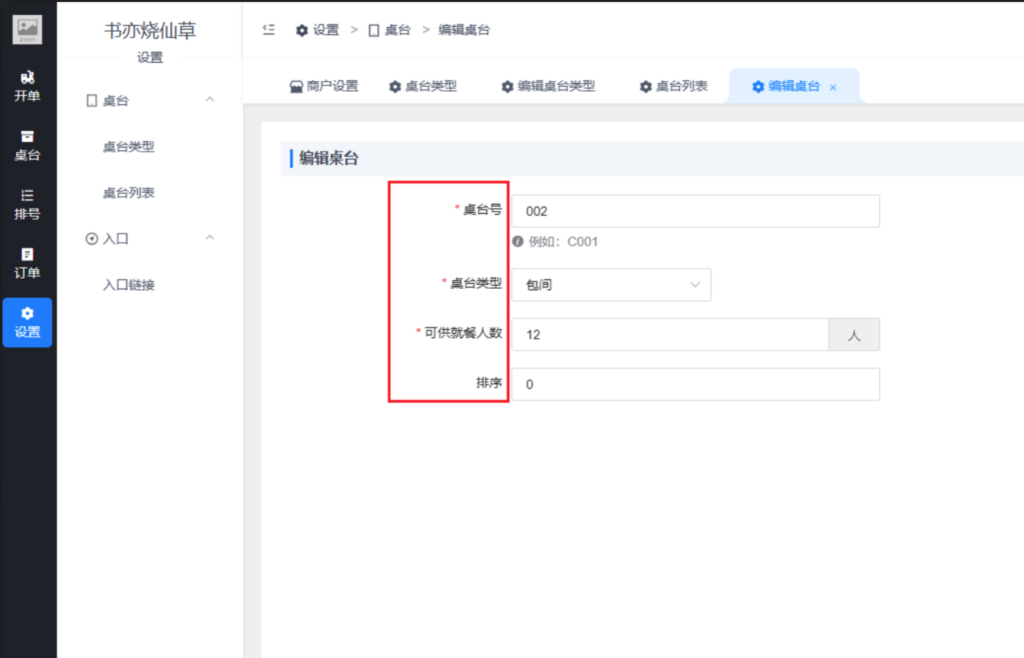Open the 桌台类型 dropdown showing 包间
This screenshot has width=1024, height=658.
coord(610,284)
